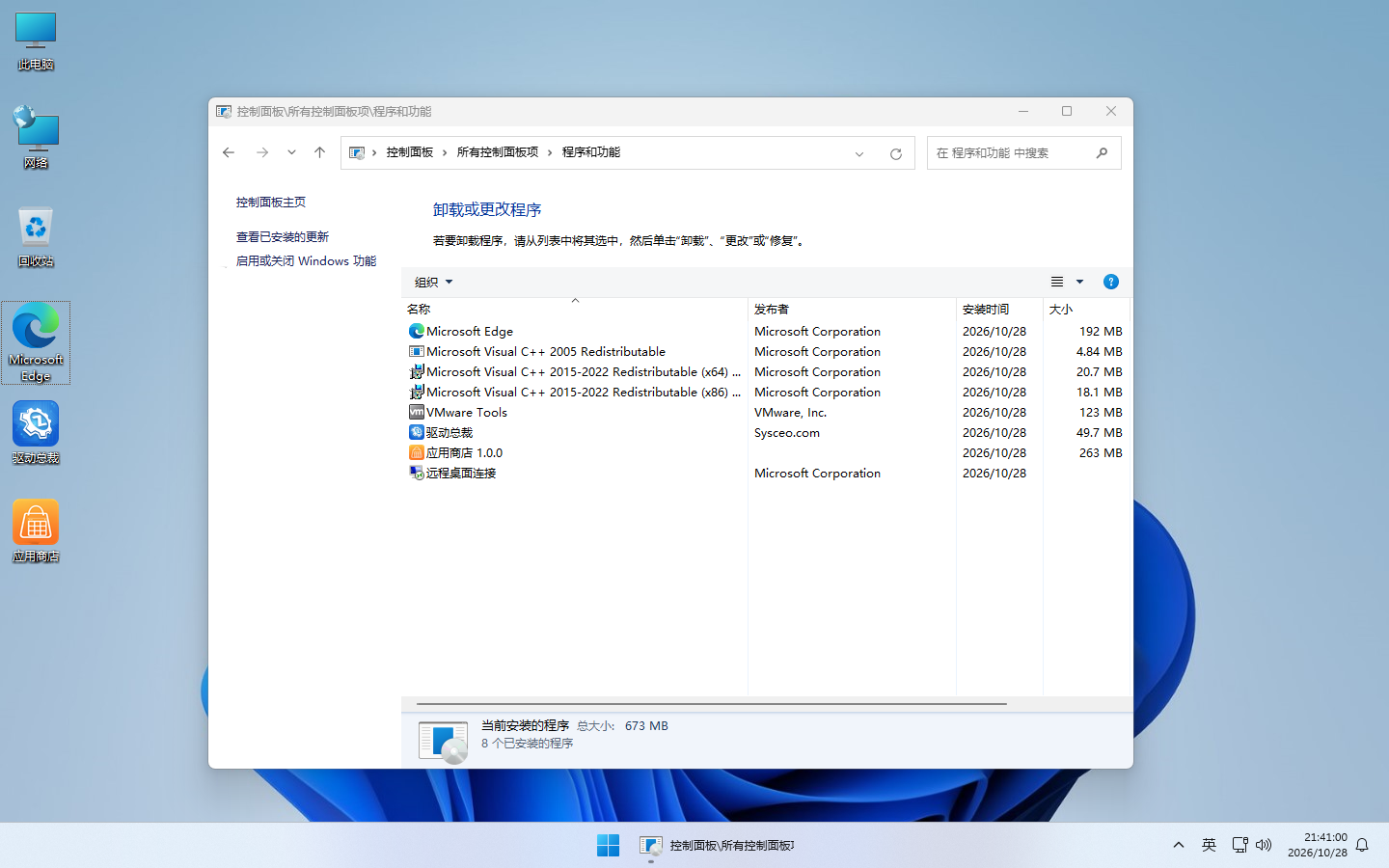
Task: Go up one level with up arrow
Action: (320, 152)
